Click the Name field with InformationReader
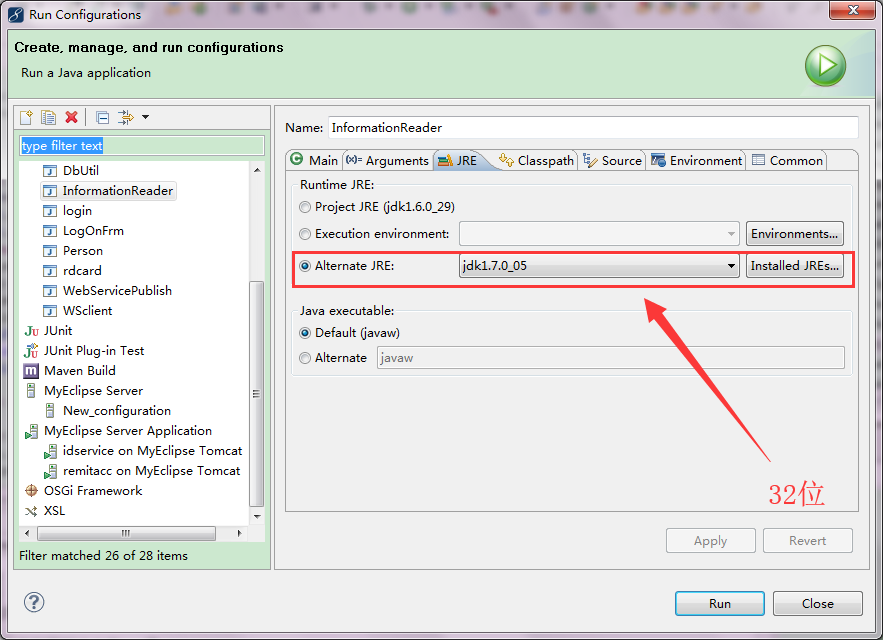This screenshot has width=883, height=640. click(593, 128)
